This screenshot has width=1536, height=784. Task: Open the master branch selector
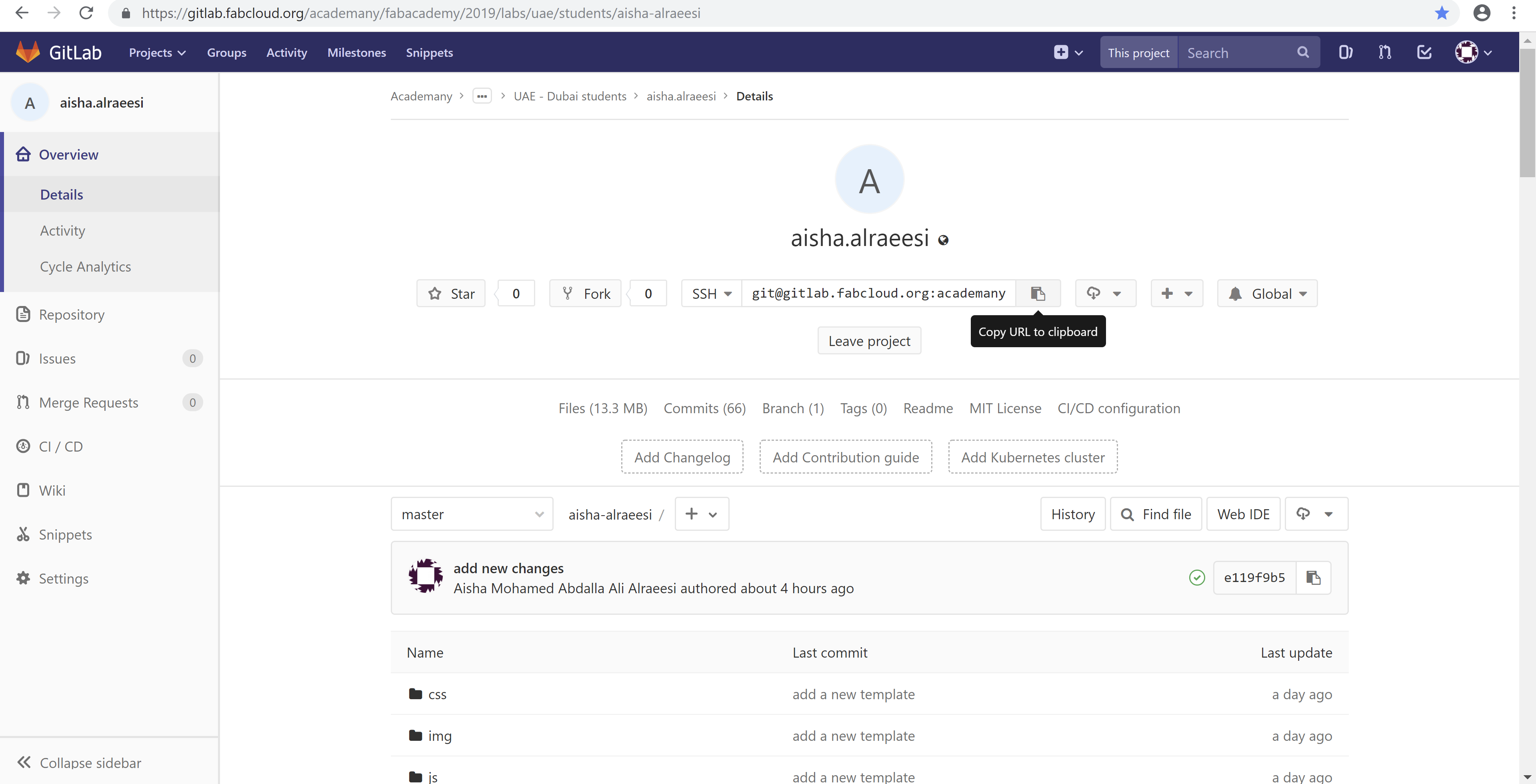click(472, 514)
